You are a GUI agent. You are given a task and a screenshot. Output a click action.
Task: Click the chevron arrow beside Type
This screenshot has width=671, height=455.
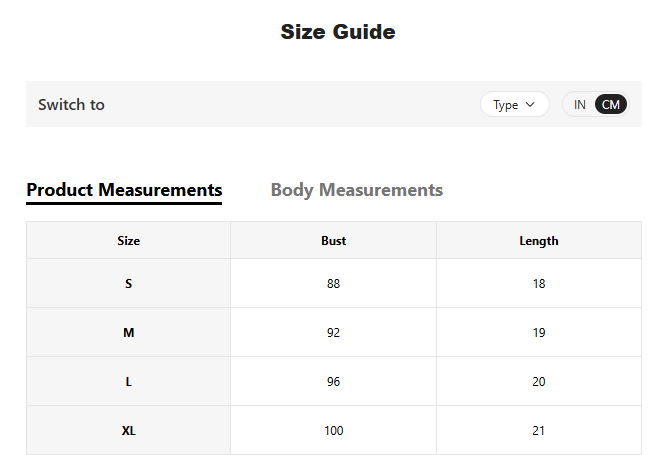coord(530,104)
